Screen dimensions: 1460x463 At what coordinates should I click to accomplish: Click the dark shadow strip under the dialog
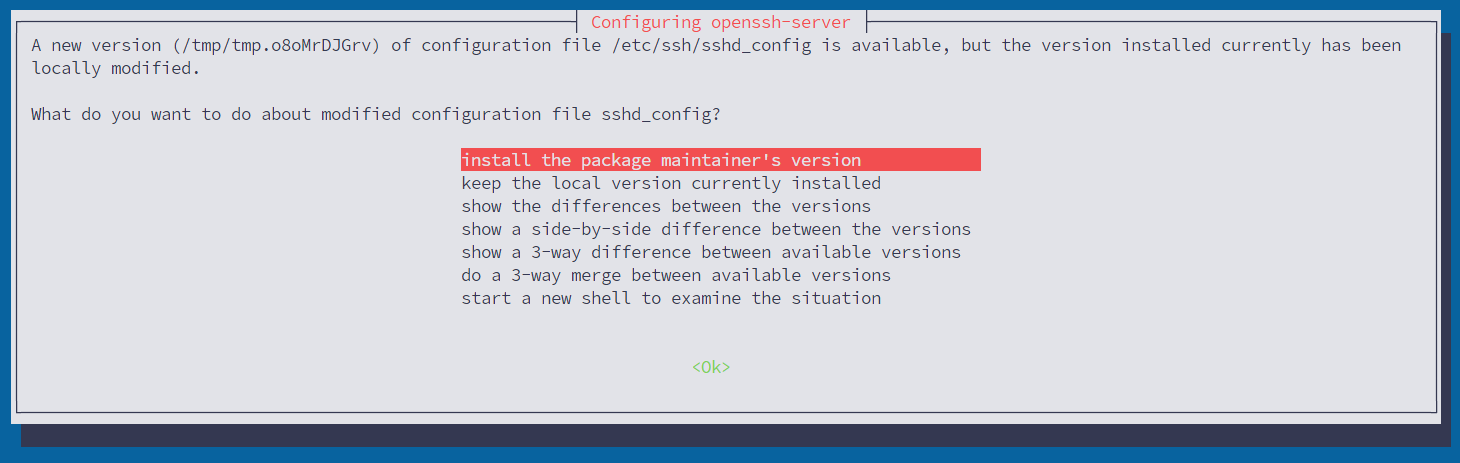pos(735,435)
